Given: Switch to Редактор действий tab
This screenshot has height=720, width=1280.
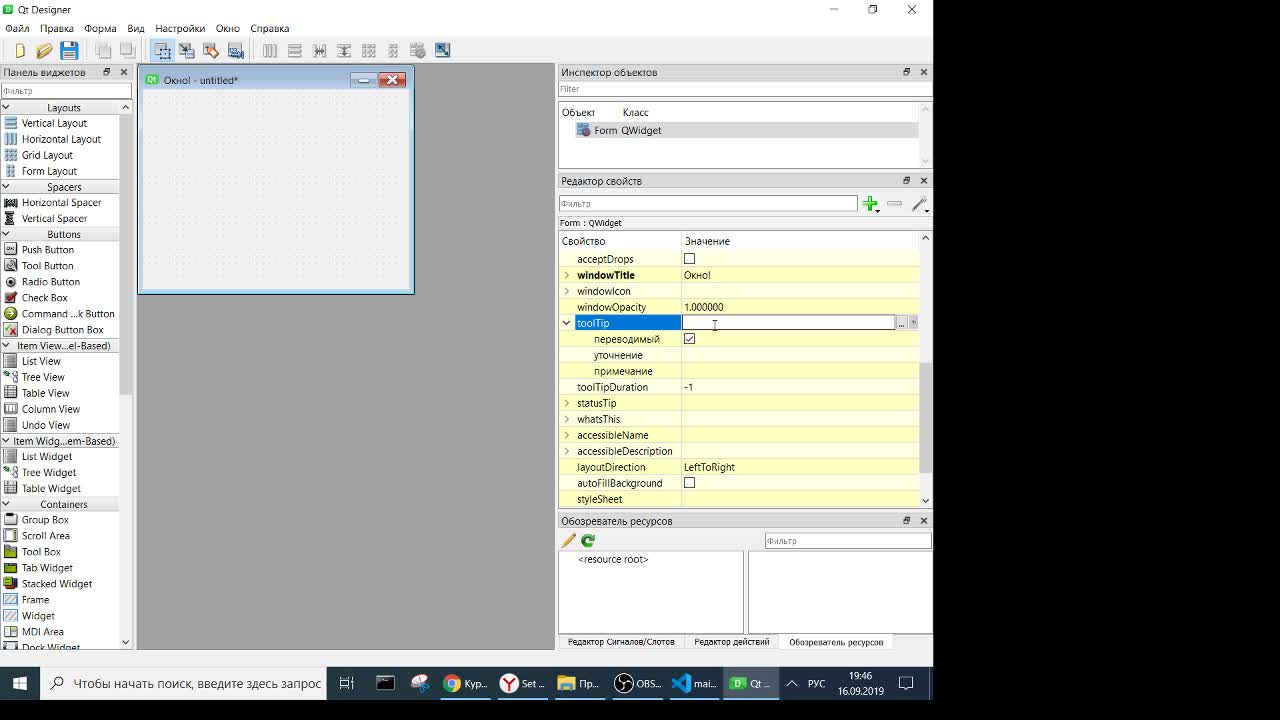Looking at the screenshot, I should 732,642.
